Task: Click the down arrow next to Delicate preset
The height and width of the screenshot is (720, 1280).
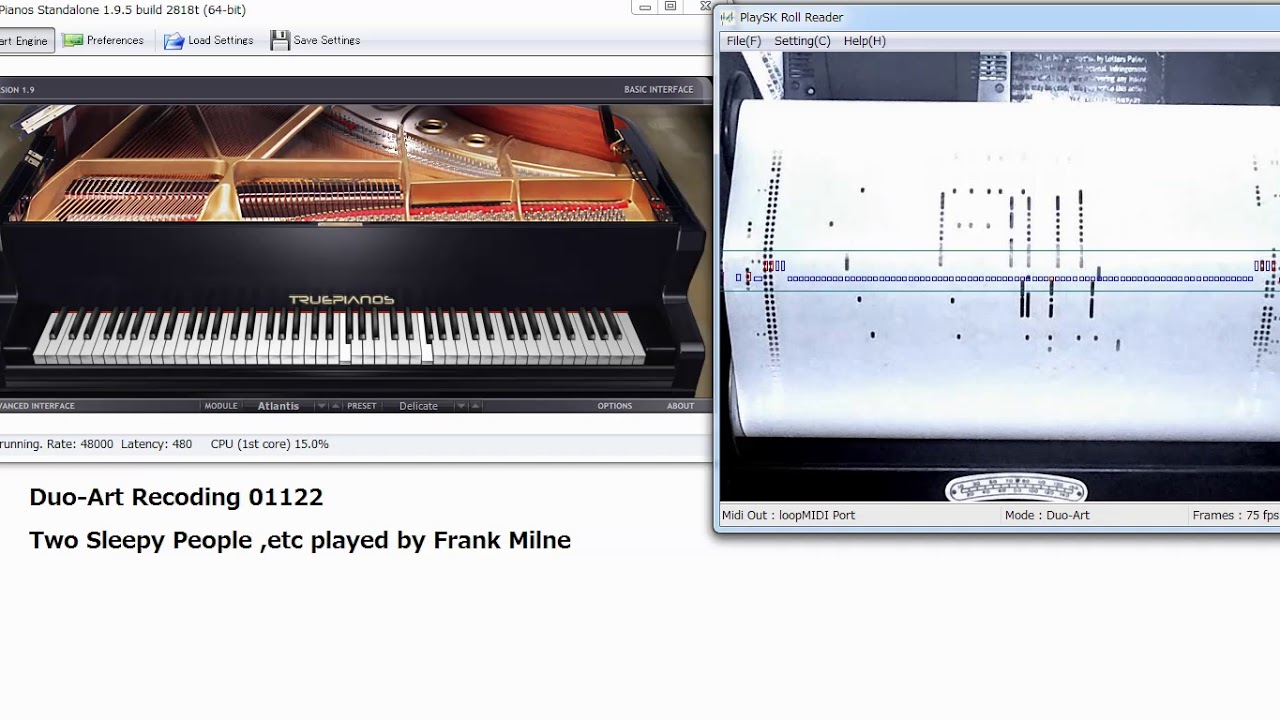Action: click(460, 406)
